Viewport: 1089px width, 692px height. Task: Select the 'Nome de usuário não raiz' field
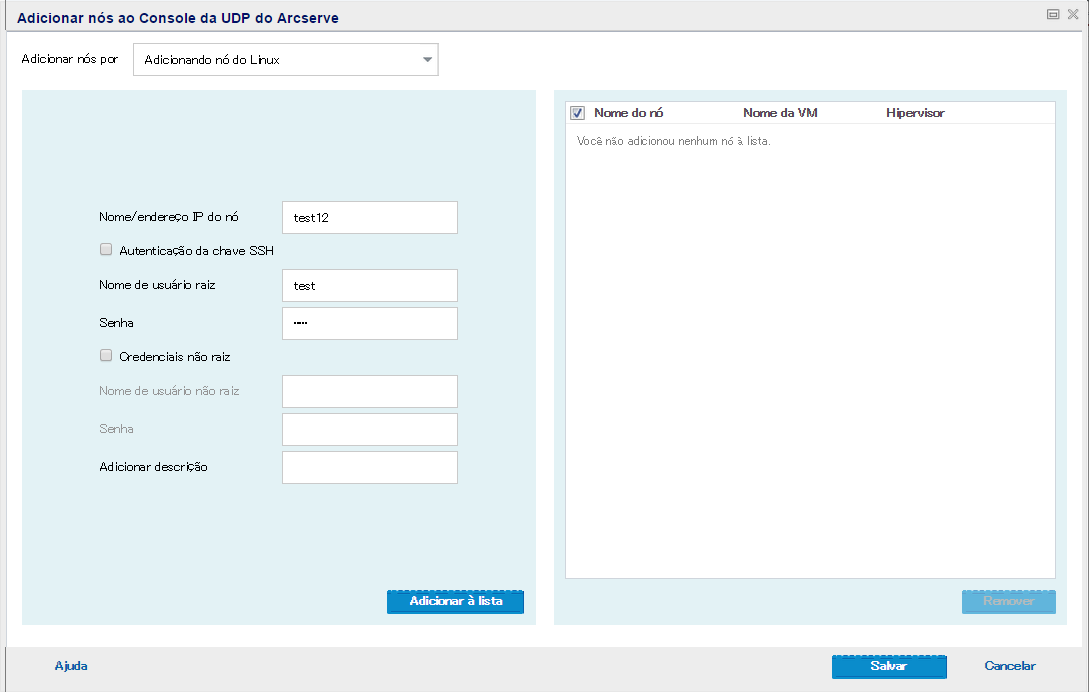[369, 391]
